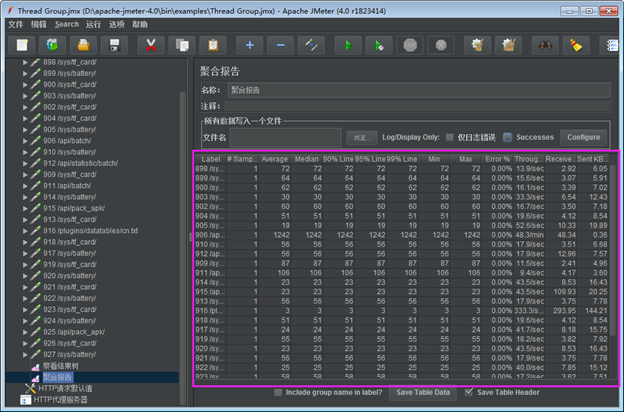Click the Open file folder icon

pos(84,45)
